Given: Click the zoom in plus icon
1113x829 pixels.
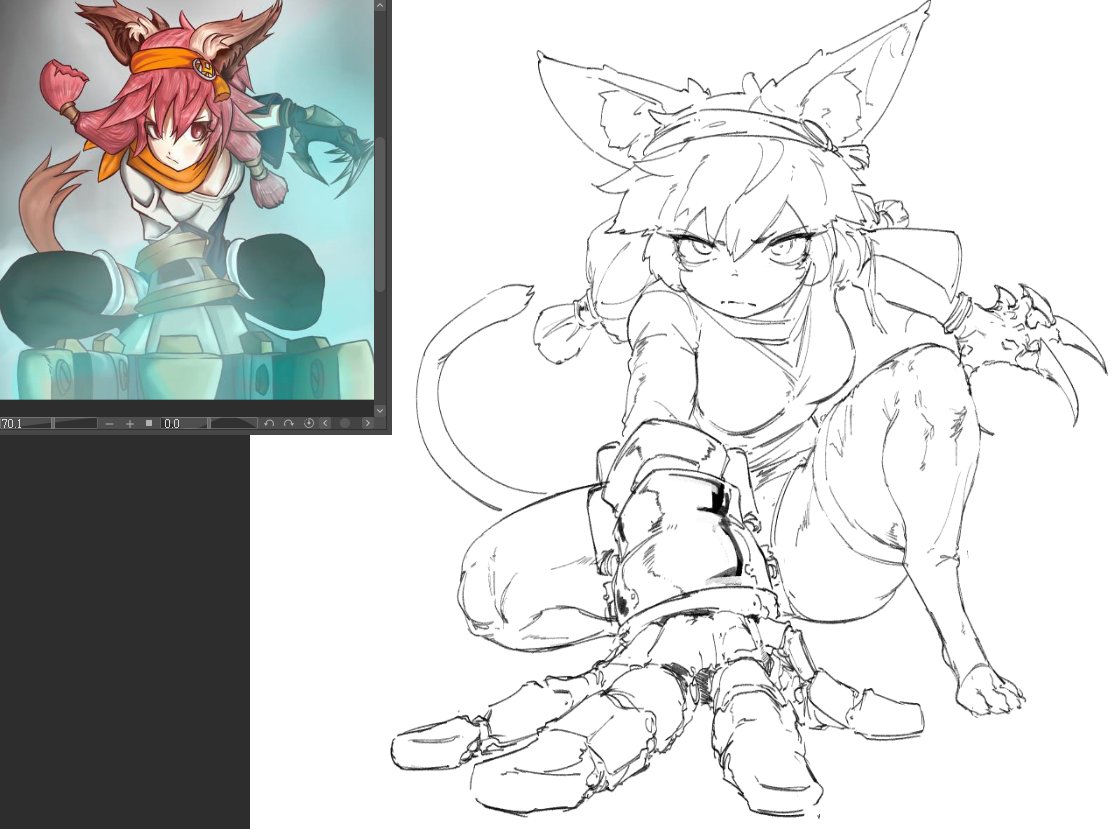Looking at the screenshot, I should 130,424.
